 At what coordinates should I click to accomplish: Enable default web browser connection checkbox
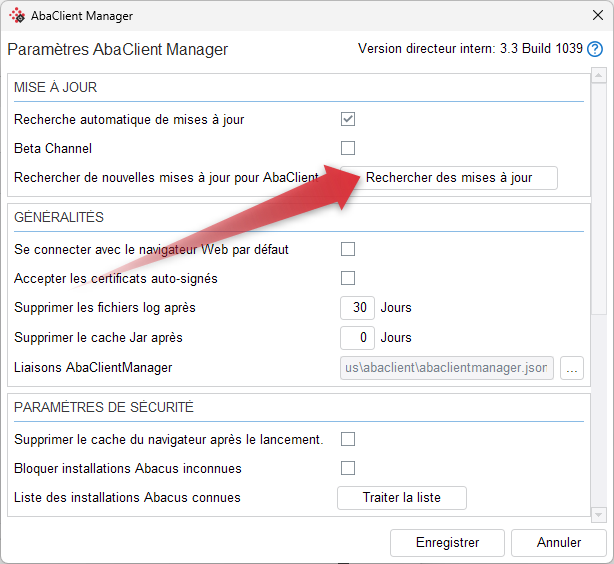tap(348, 249)
